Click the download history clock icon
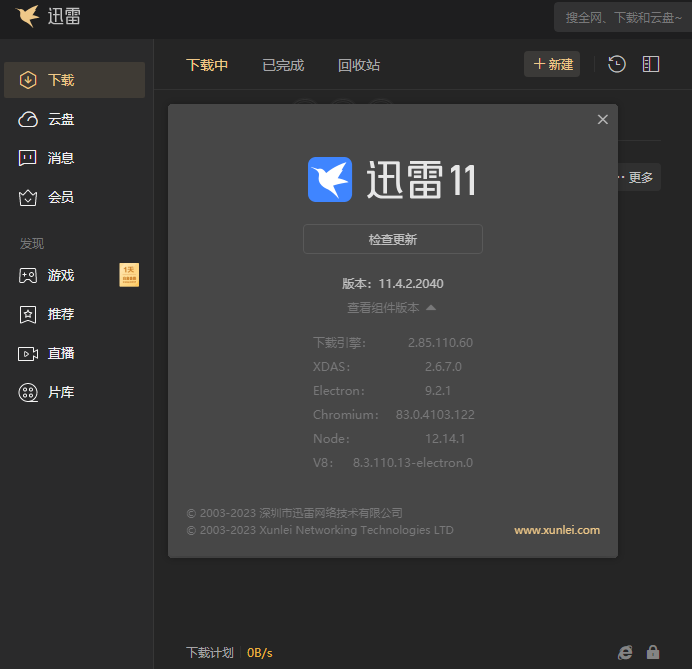 [x=617, y=64]
